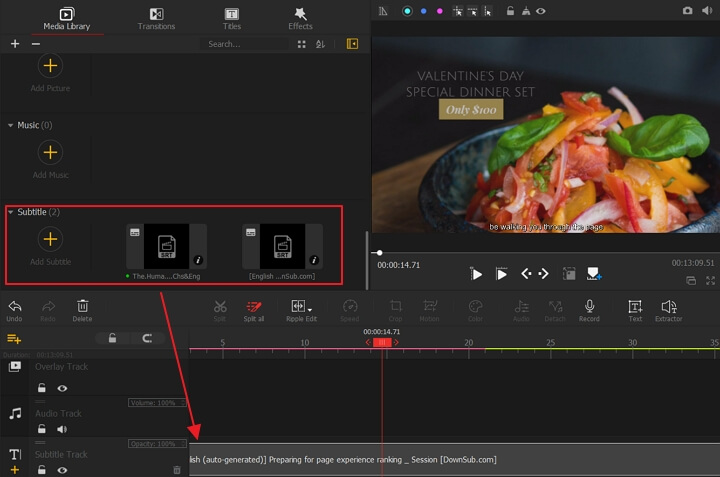Viewport: 720px width, 477px height.
Task: Click the Delete trash icon
Action: tap(82, 306)
